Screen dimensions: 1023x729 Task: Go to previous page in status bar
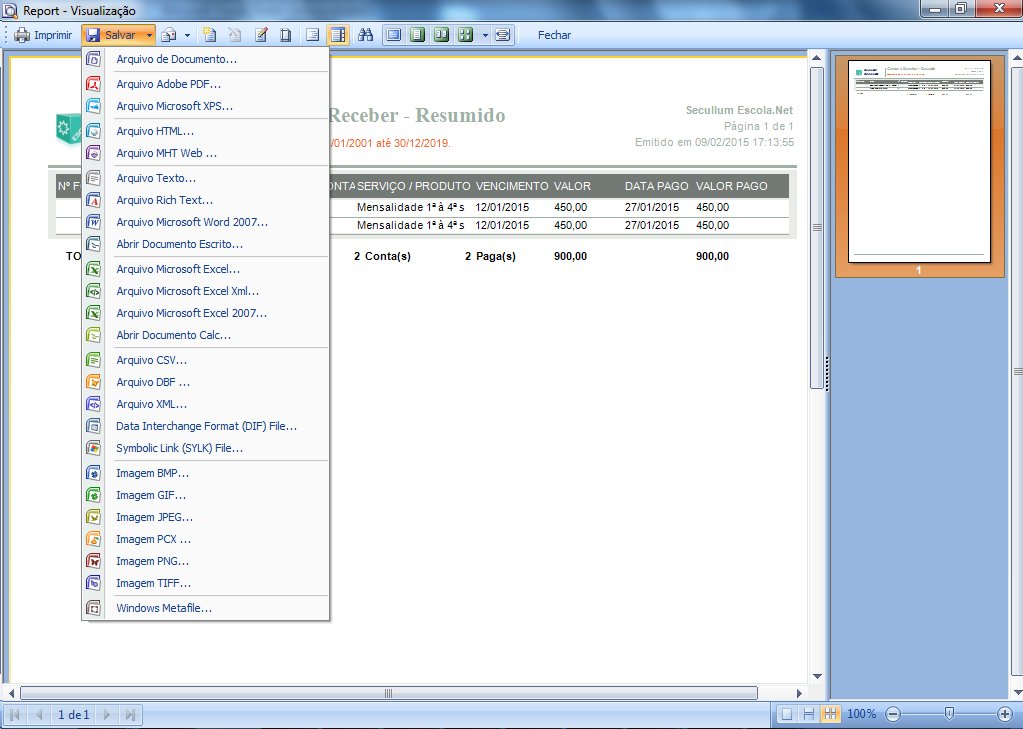pos(38,715)
